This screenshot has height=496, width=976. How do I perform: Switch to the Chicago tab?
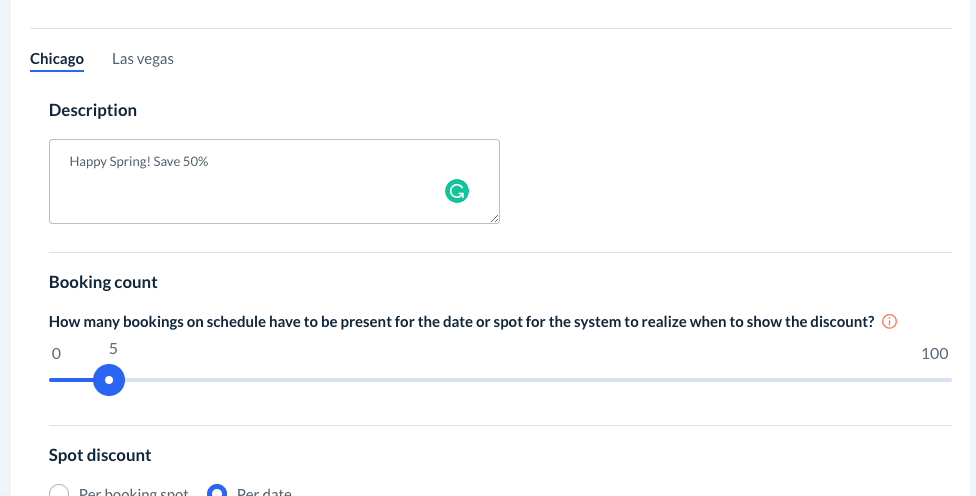point(57,59)
